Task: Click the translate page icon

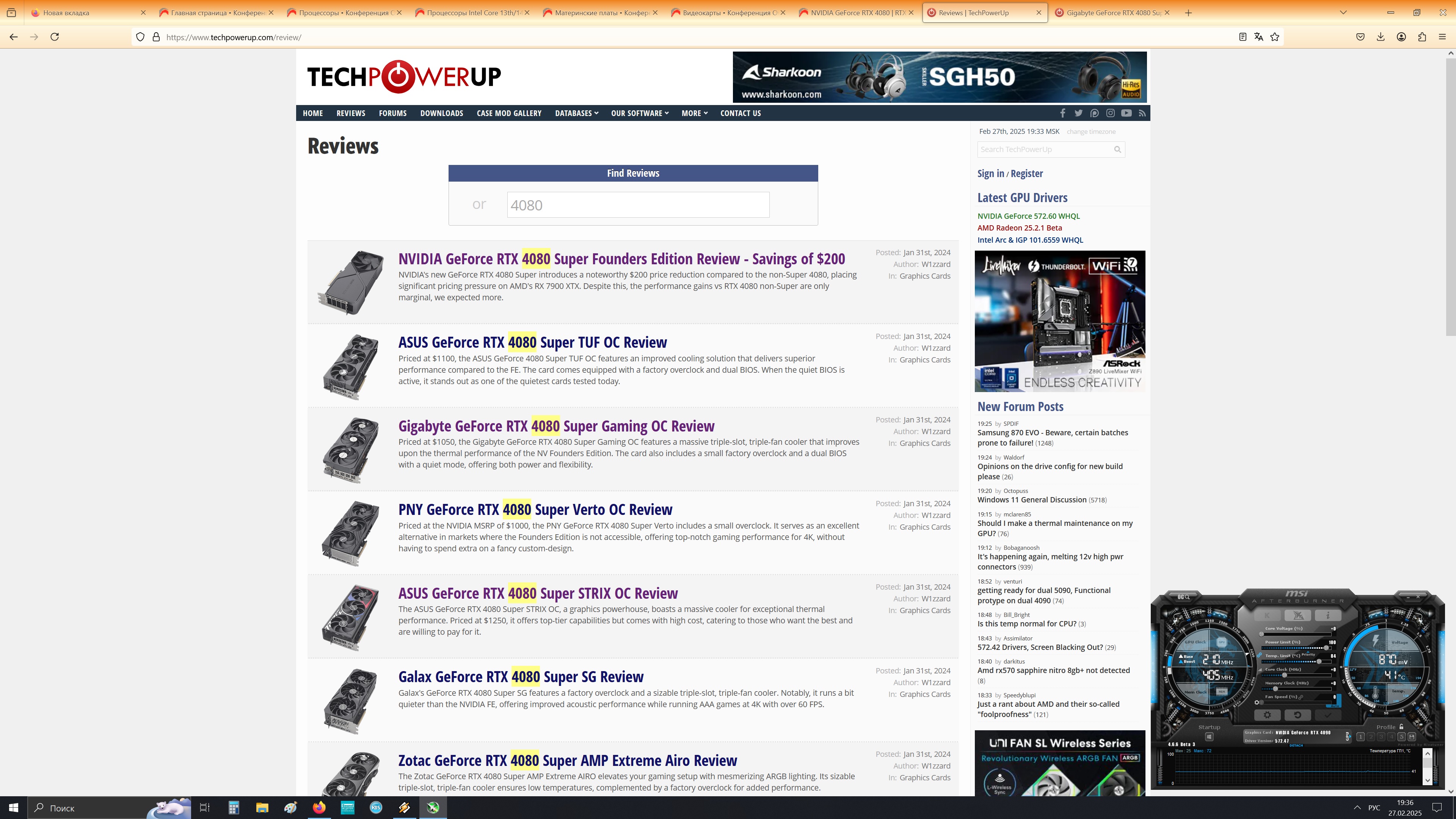Action: pyautogui.click(x=1258, y=37)
